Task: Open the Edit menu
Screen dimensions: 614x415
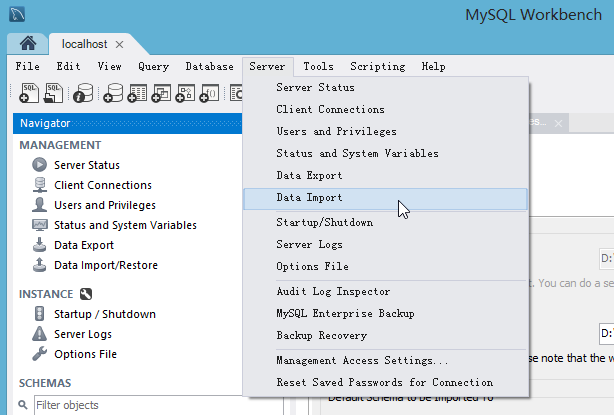Action: click(68, 67)
